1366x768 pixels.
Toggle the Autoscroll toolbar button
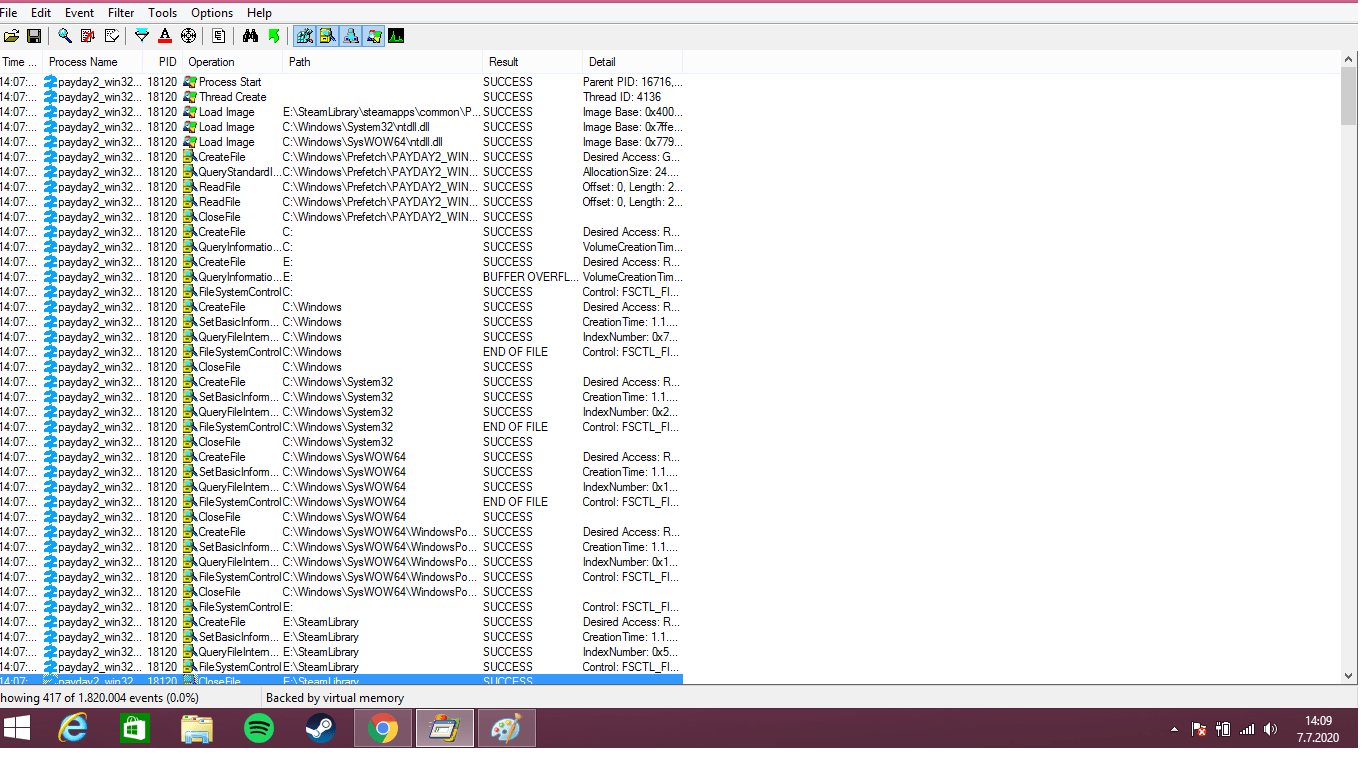point(88,36)
